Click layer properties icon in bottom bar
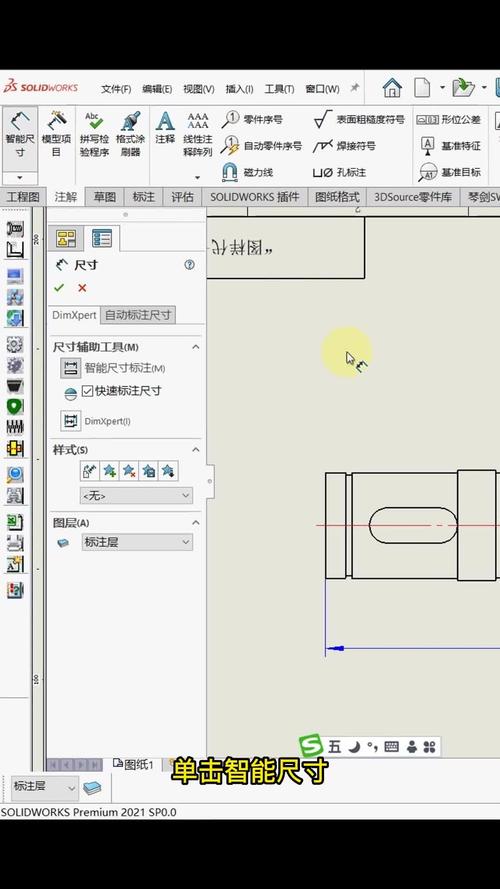 [x=92, y=788]
